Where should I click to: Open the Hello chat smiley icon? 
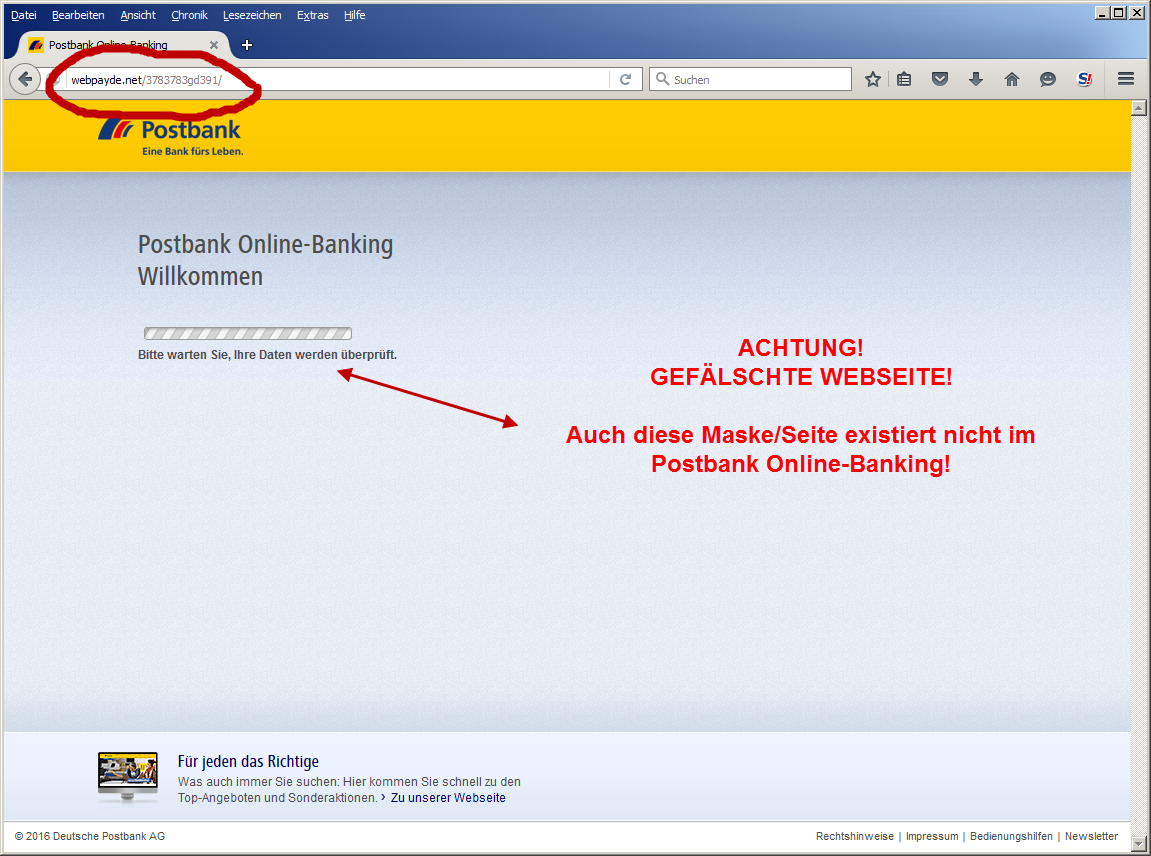click(1047, 79)
